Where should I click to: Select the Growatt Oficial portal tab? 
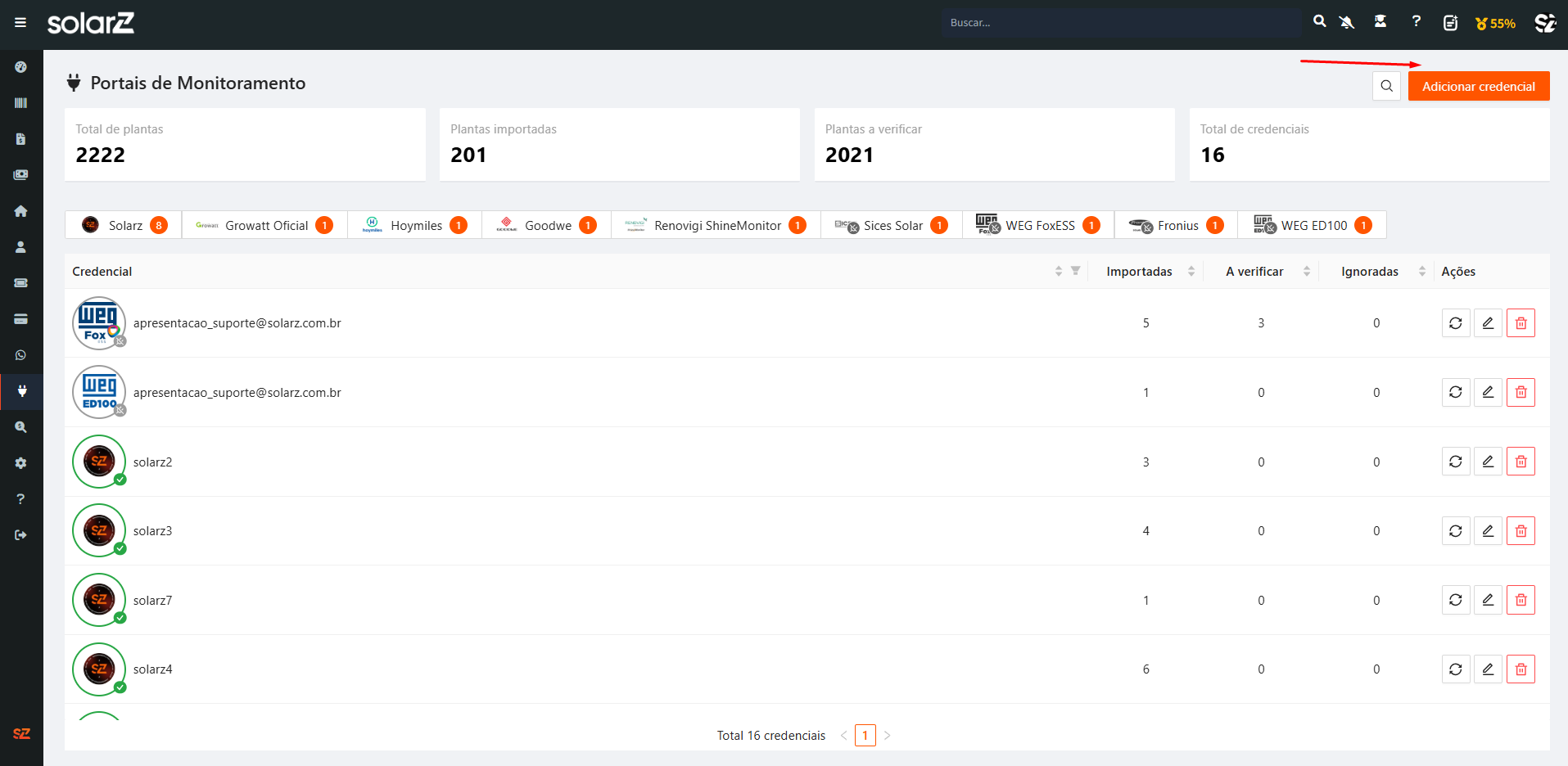point(264,226)
